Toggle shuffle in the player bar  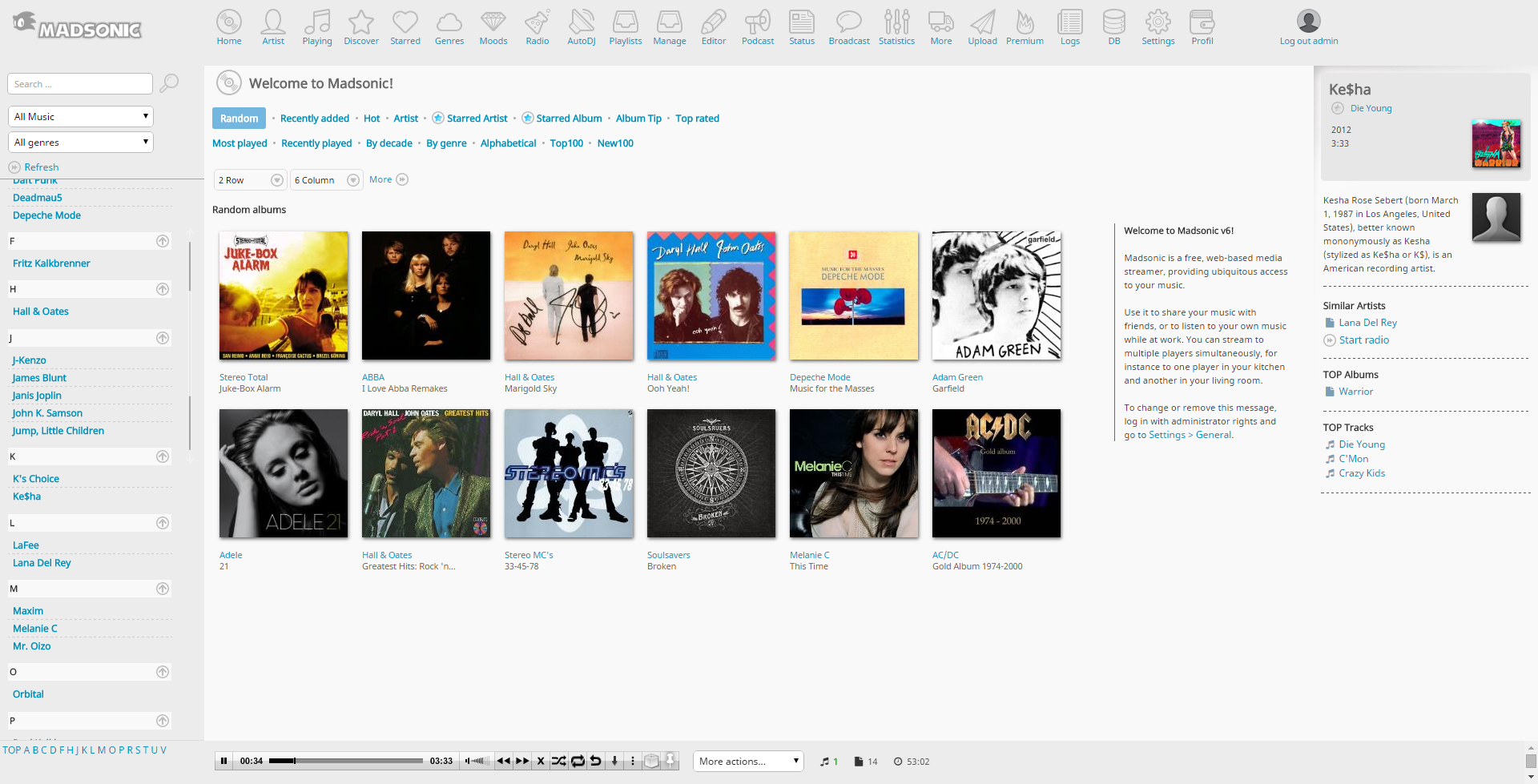pos(558,761)
